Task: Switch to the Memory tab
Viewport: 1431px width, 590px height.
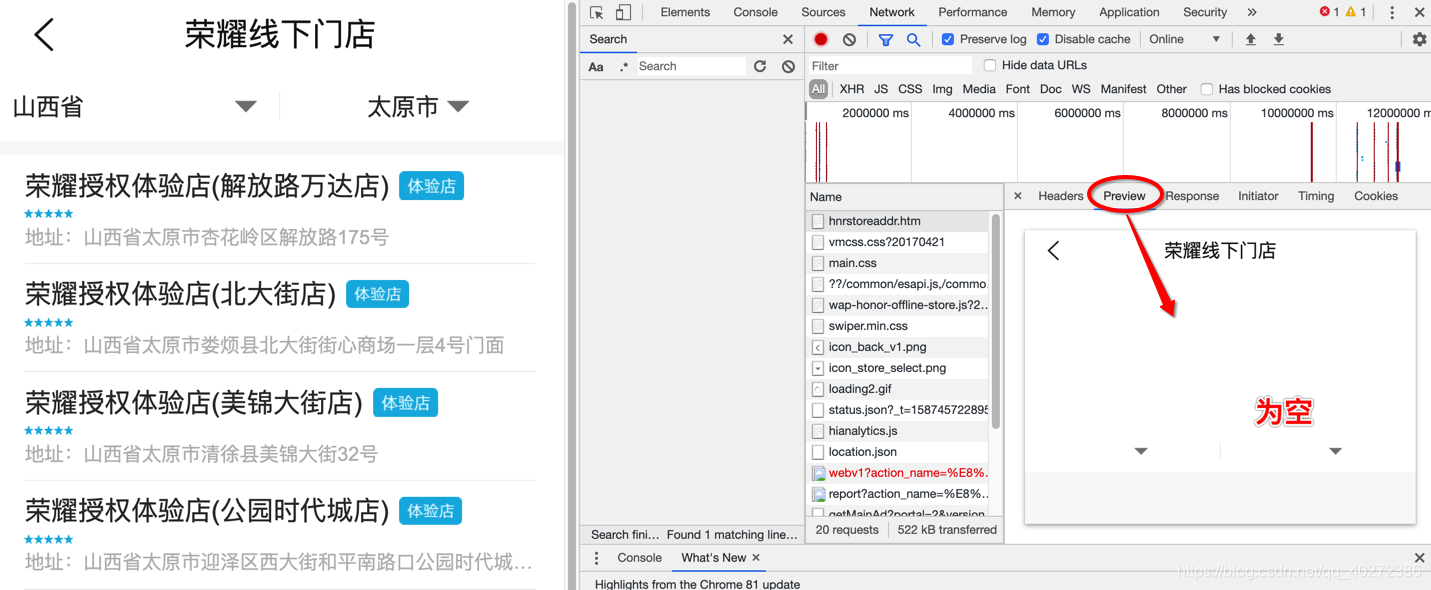Action: pos(1053,12)
